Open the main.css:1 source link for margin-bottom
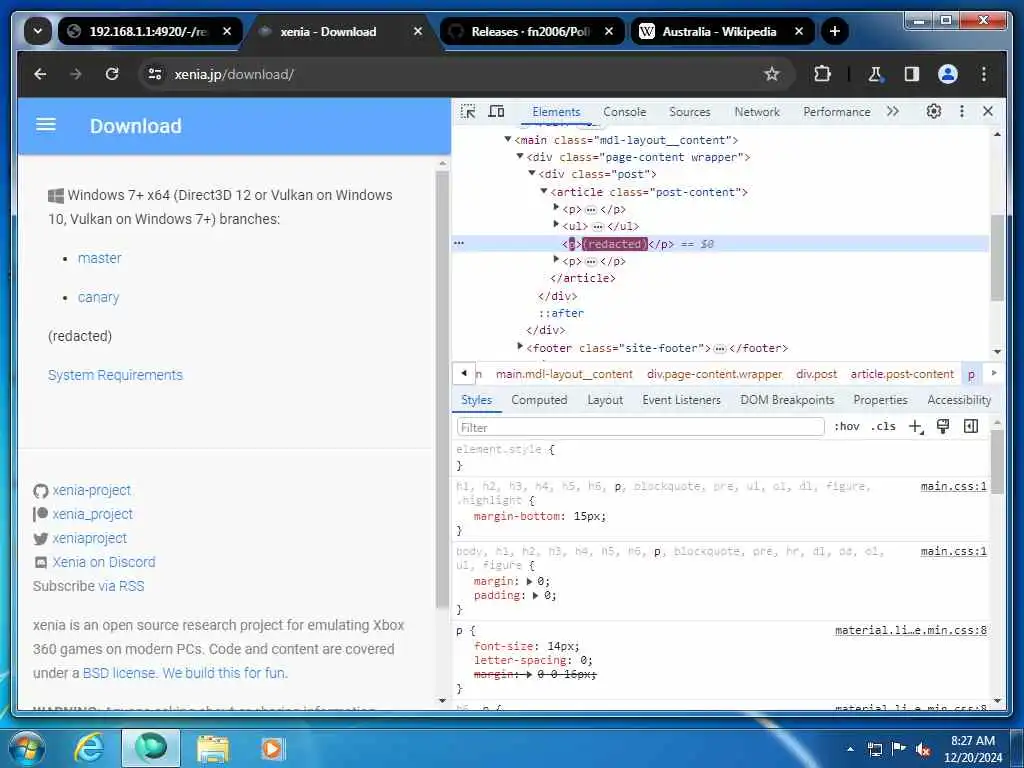This screenshot has width=1024, height=768. (953, 486)
